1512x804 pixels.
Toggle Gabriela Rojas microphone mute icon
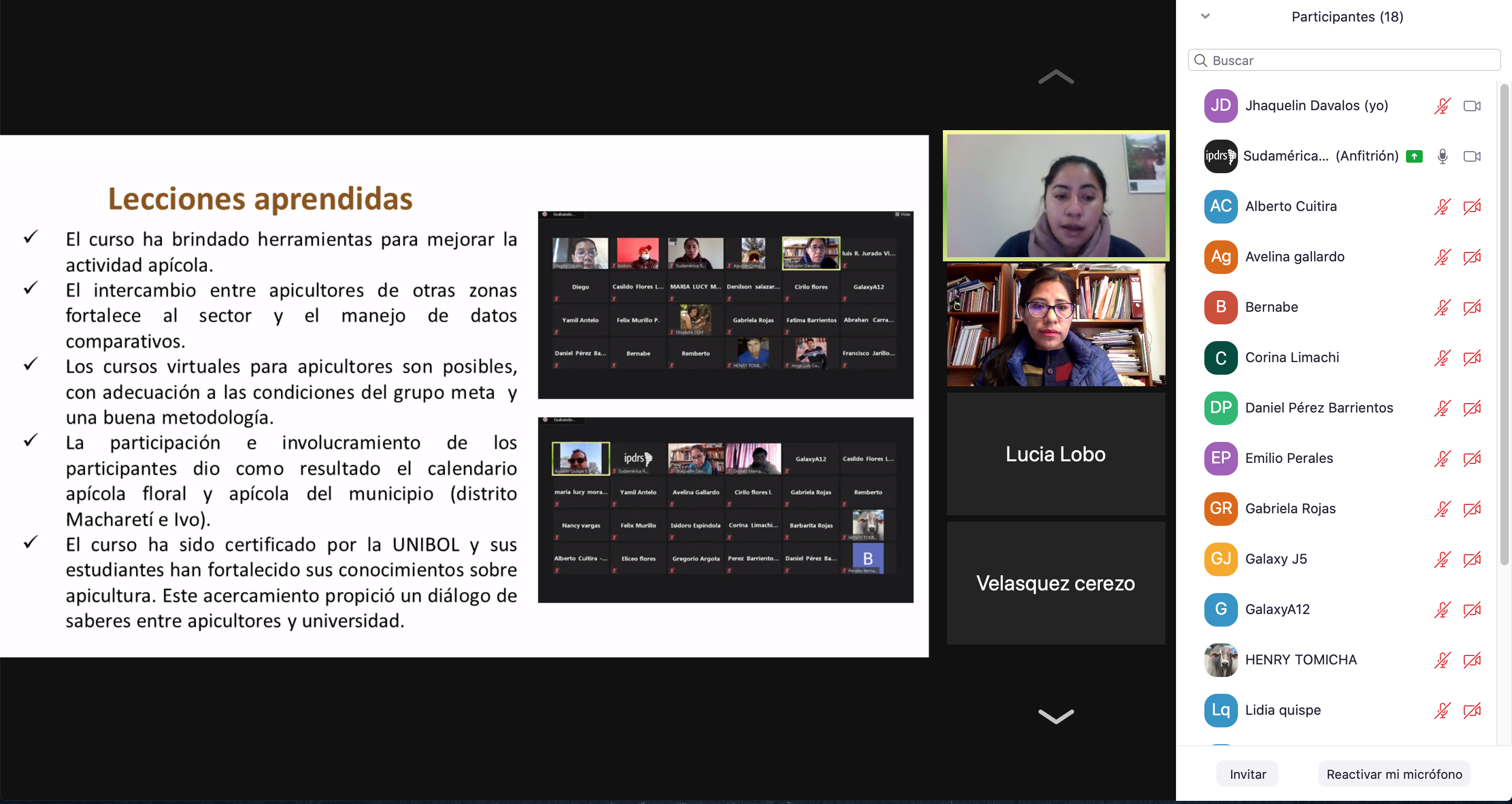tap(1442, 509)
